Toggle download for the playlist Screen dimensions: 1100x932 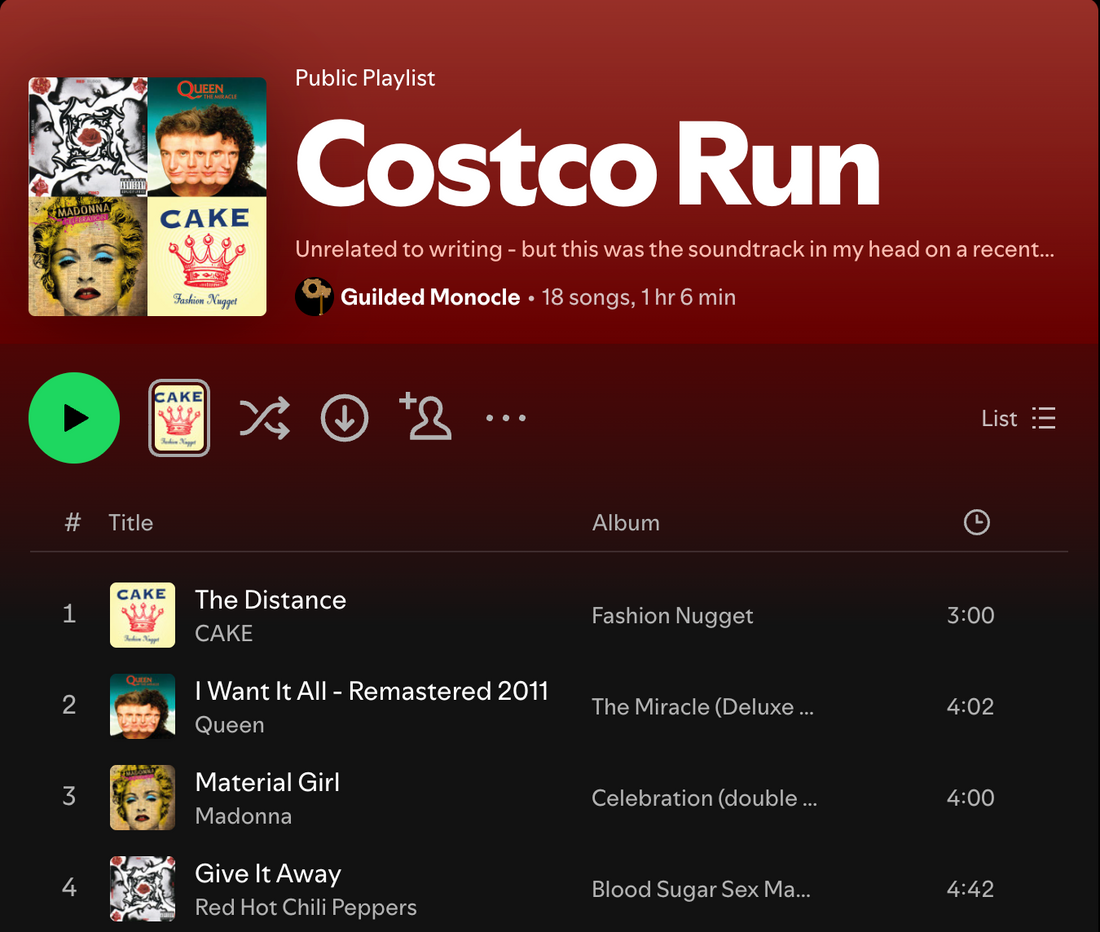point(344,417)
